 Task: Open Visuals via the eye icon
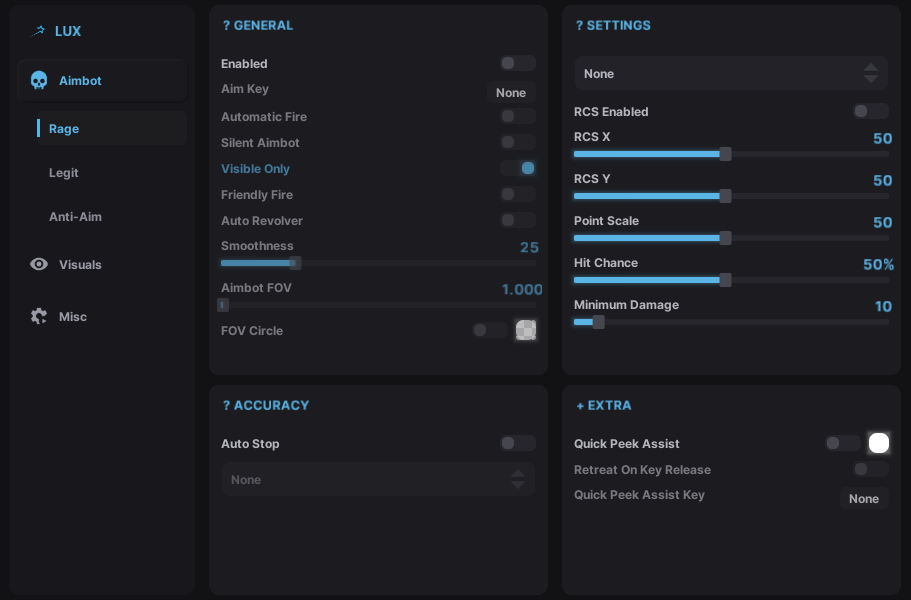click(39, 265)
